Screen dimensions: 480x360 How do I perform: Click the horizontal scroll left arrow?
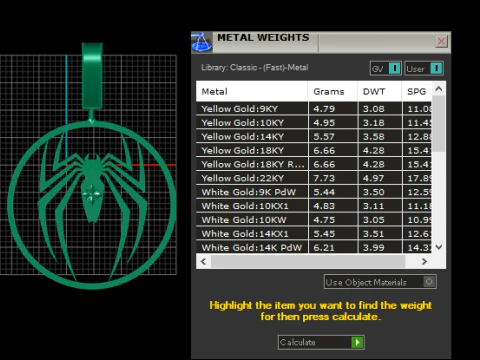(x=203, y=262)
